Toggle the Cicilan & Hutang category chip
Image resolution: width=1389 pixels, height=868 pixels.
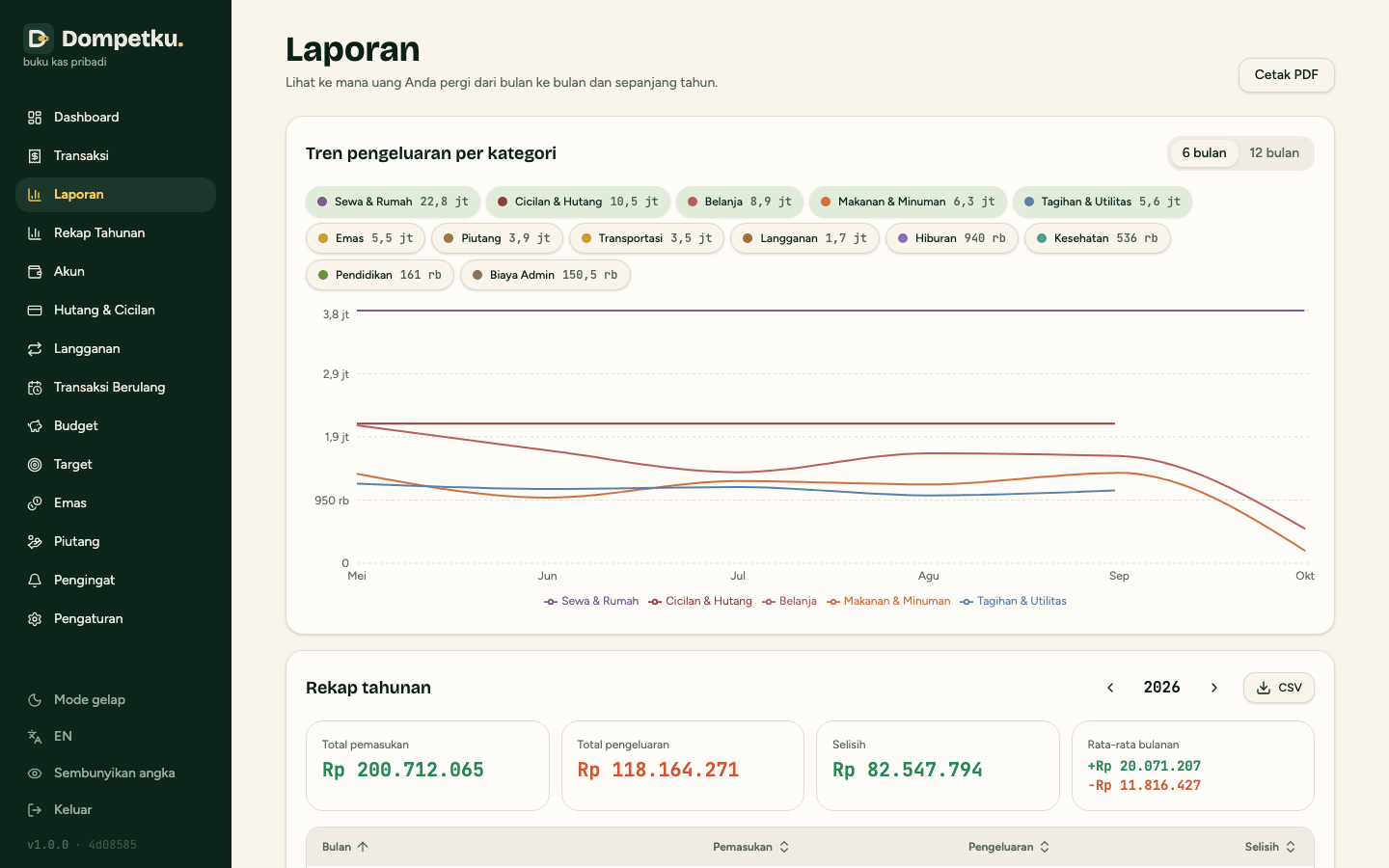[x=578, y=202]
